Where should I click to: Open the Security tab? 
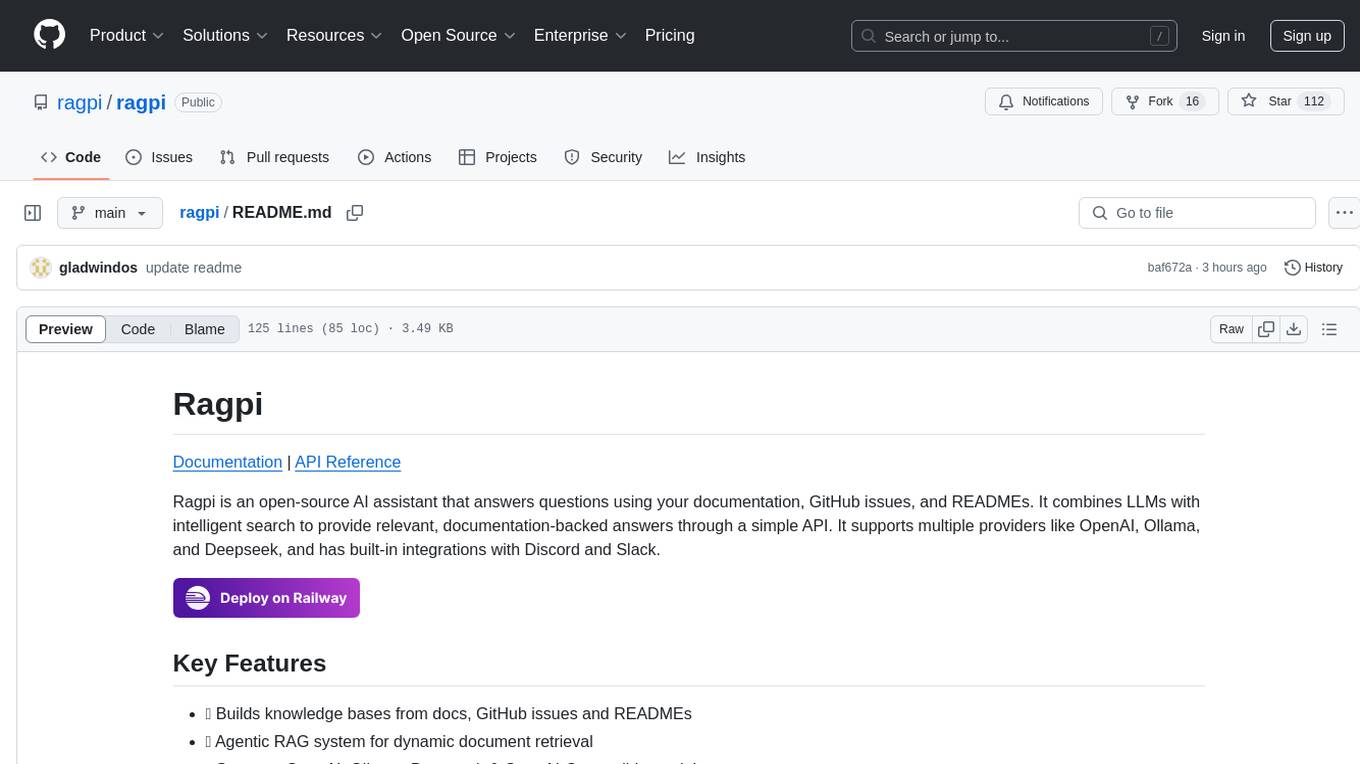(603, 157)
